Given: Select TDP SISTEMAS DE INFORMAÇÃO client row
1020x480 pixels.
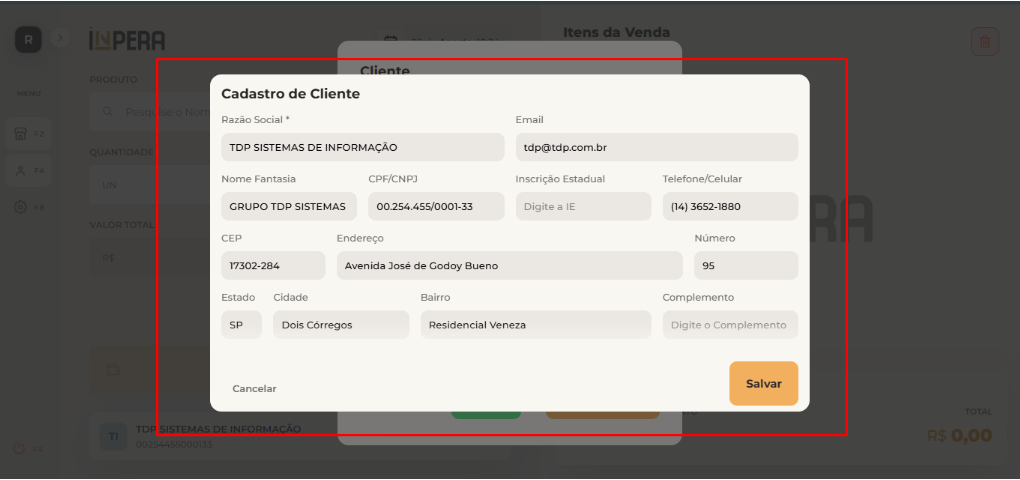Looking at the screenshot, I should pos(299,436).
